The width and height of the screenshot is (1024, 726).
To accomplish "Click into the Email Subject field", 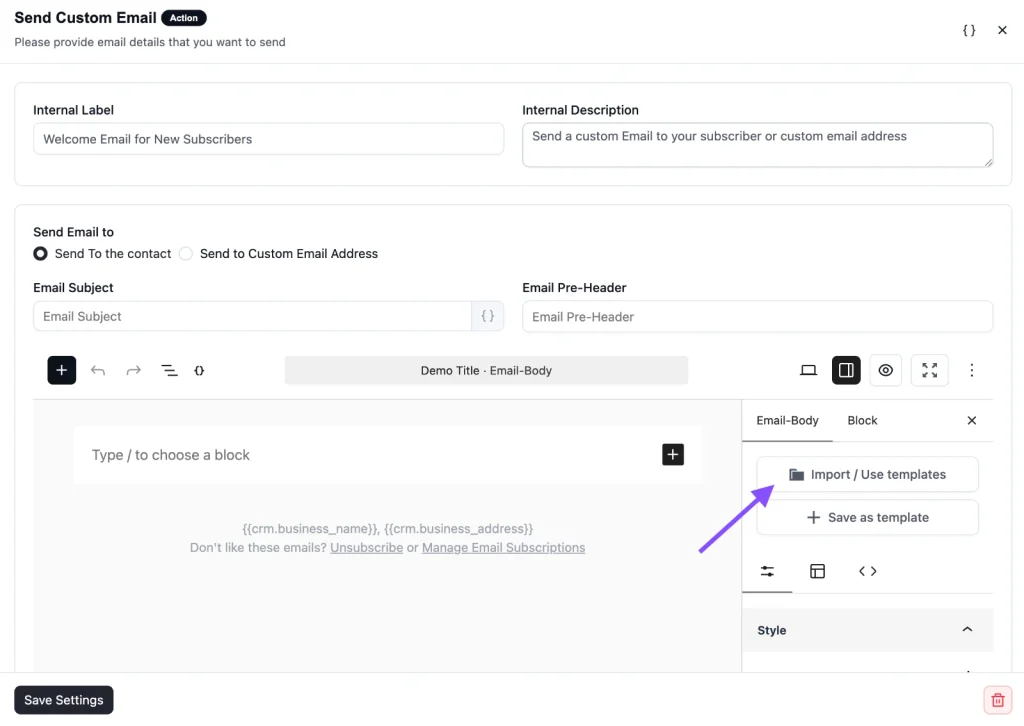I will coord(252,316).
